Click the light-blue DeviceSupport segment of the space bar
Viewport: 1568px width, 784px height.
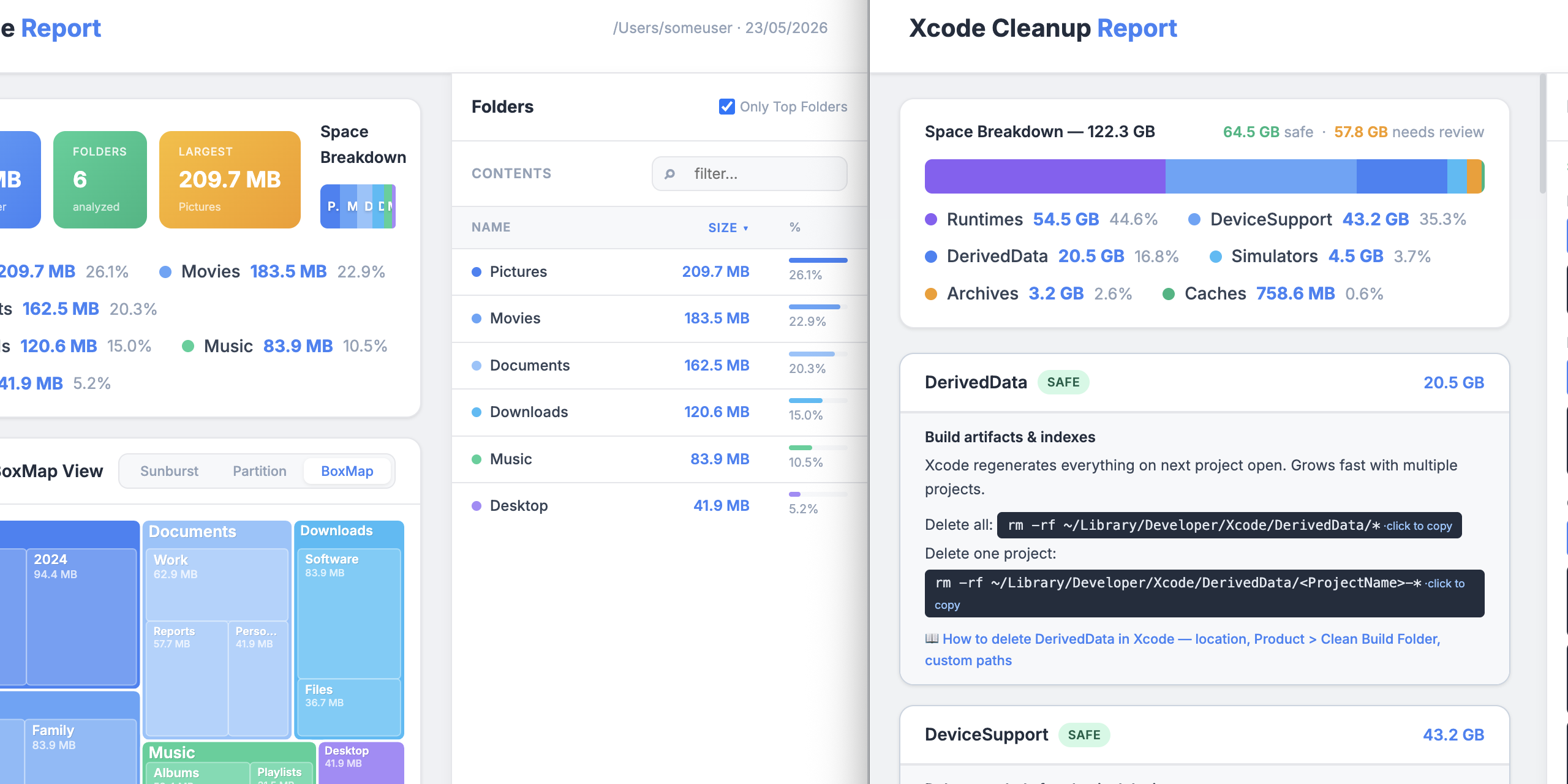(x=1261, y=176)
